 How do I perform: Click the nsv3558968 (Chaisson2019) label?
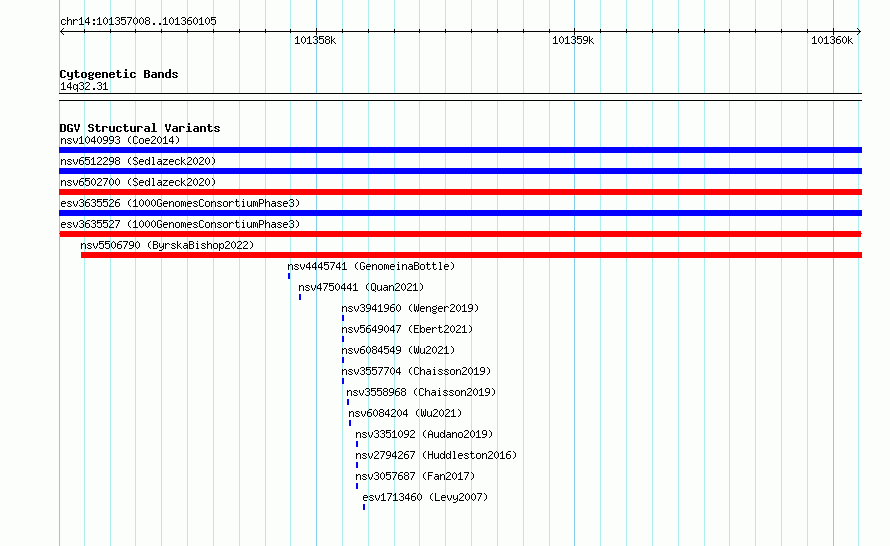click(x=421, y=392)
